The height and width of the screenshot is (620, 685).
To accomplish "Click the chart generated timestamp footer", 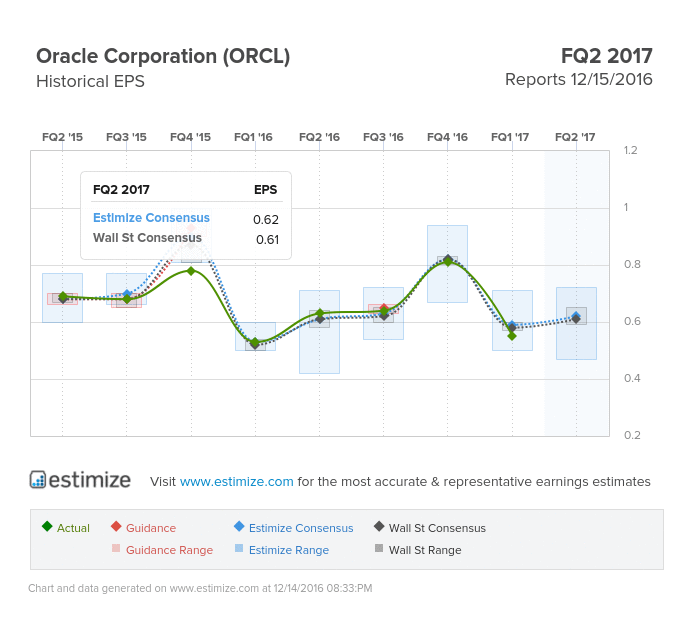I will pos(200,588).
